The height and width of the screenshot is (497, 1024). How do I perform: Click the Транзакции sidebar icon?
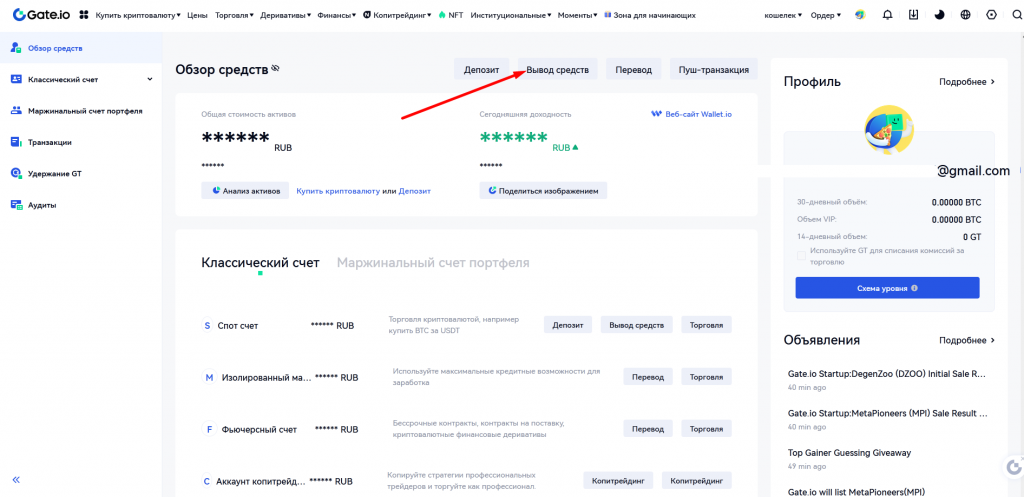(x=16, y=142)
